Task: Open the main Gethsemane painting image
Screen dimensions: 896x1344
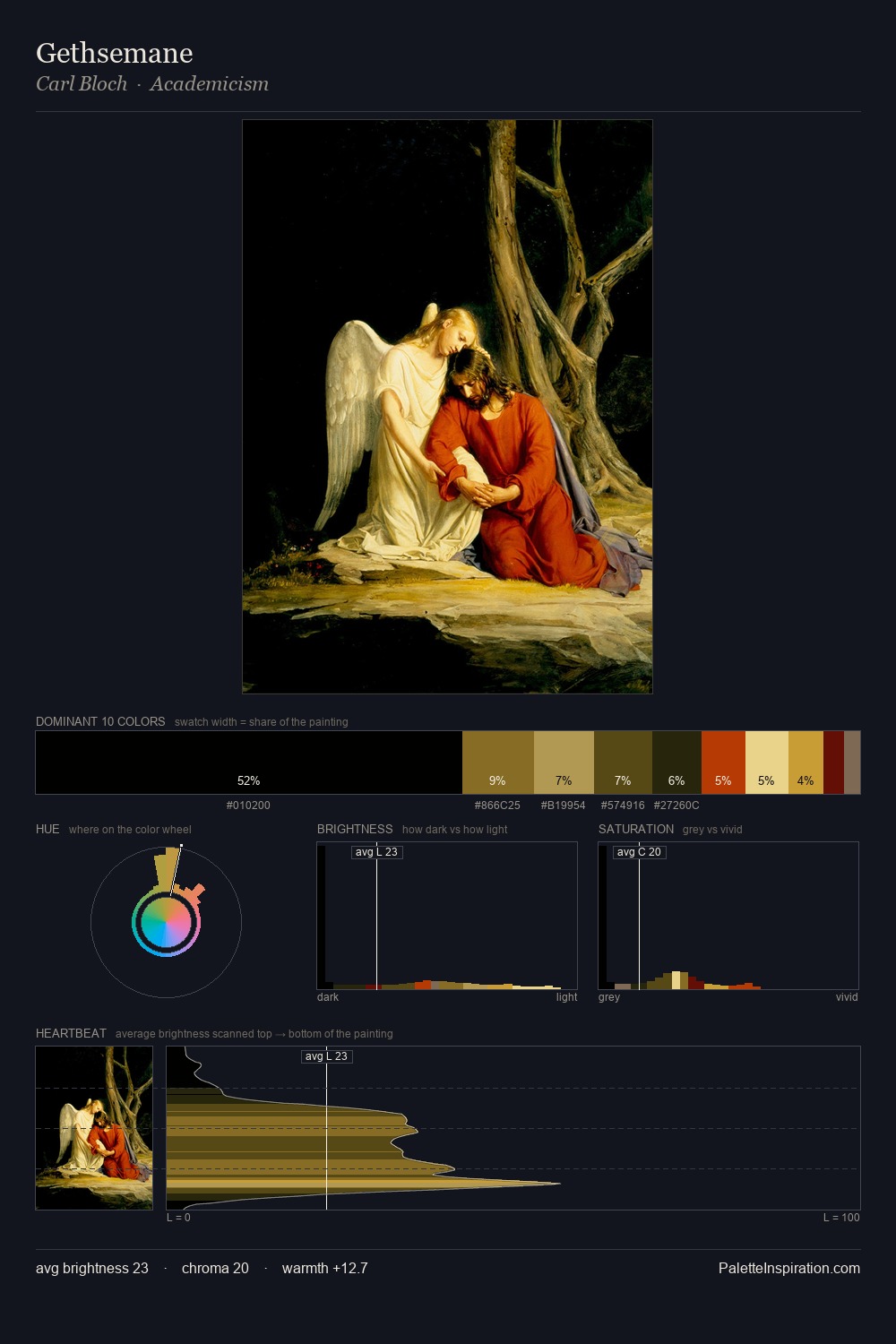Action: (x=447, y=407)
